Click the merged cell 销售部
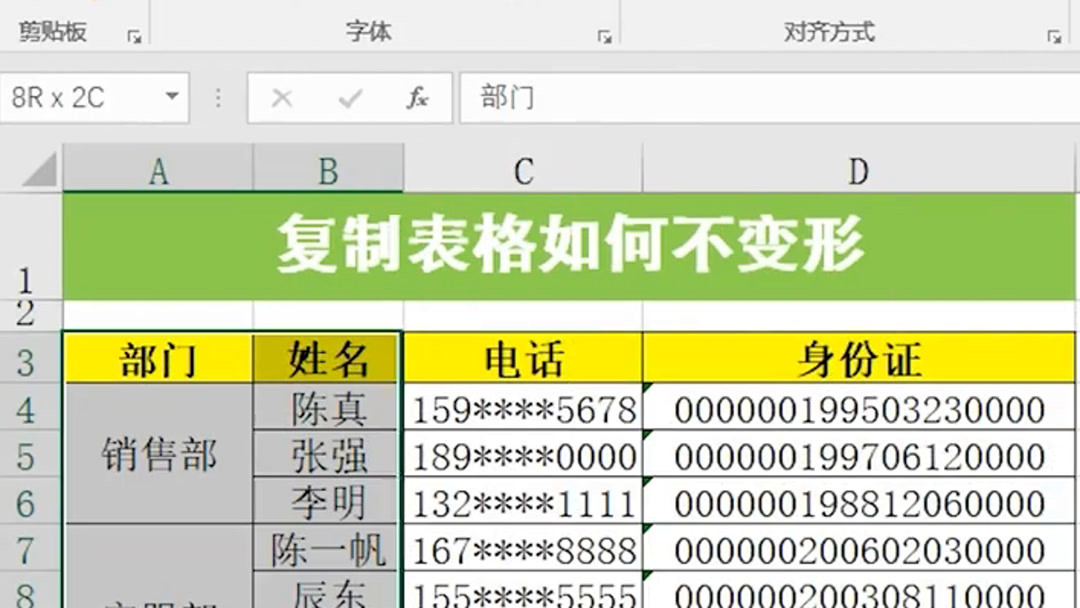The height and width of the screenshot is (608, 1080). (x=157, y=455)
